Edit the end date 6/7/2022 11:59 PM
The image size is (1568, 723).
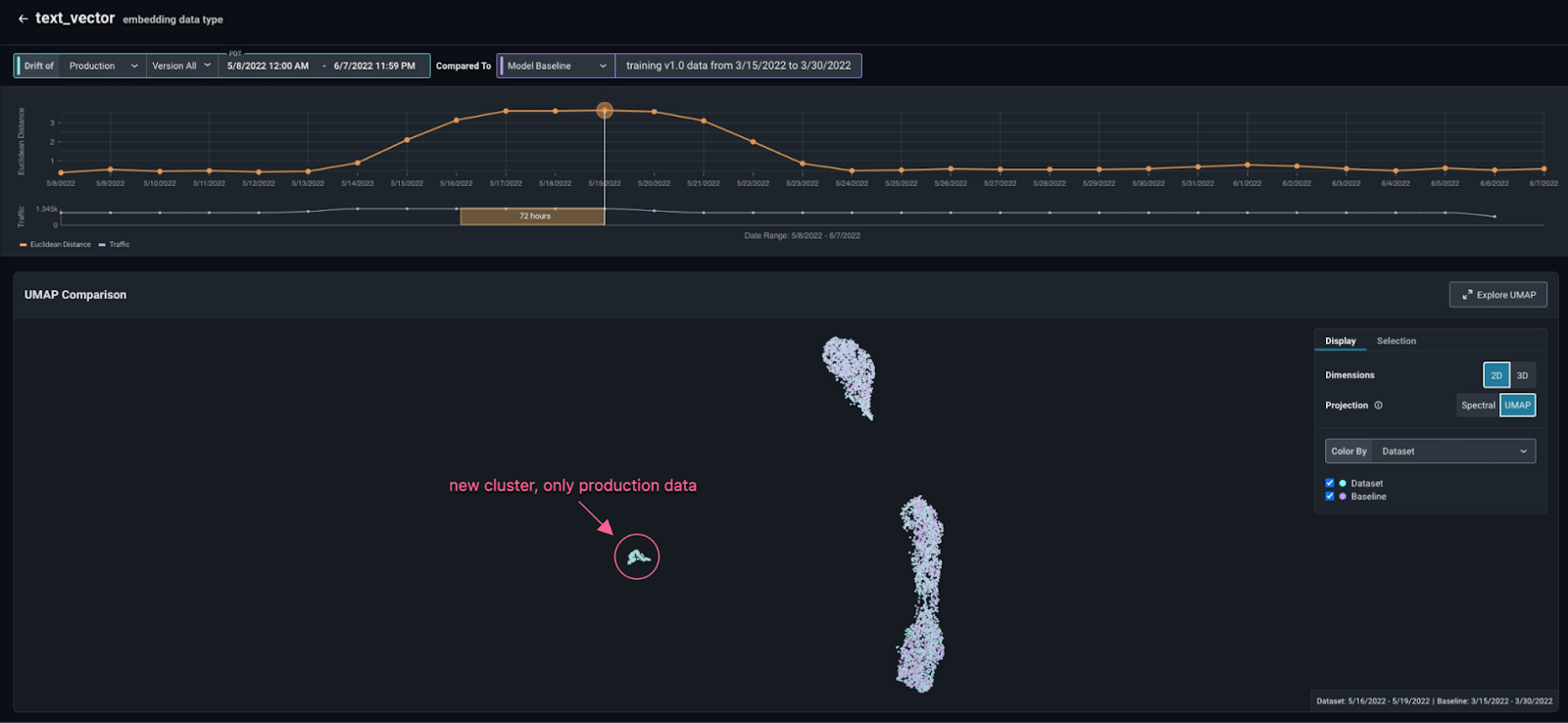click(374, 66)
